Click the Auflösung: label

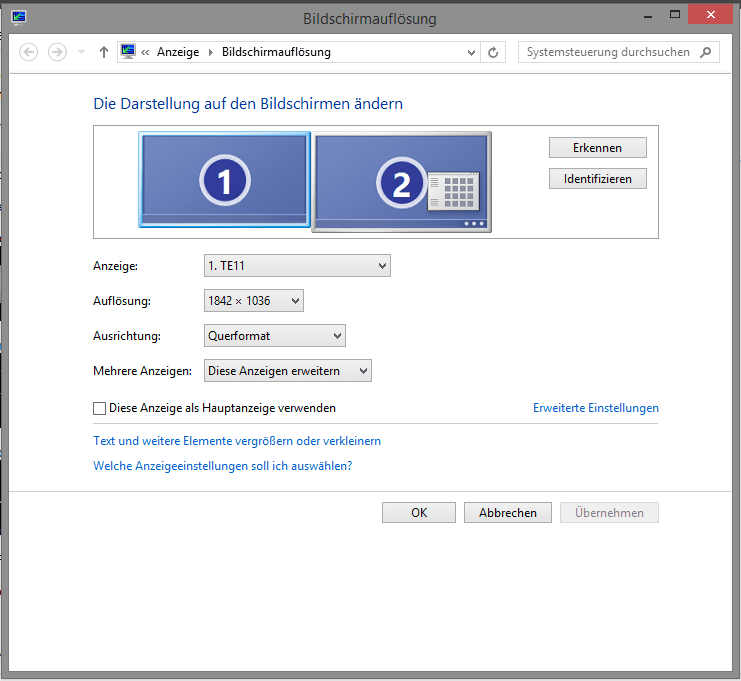(x=122, y=301)
